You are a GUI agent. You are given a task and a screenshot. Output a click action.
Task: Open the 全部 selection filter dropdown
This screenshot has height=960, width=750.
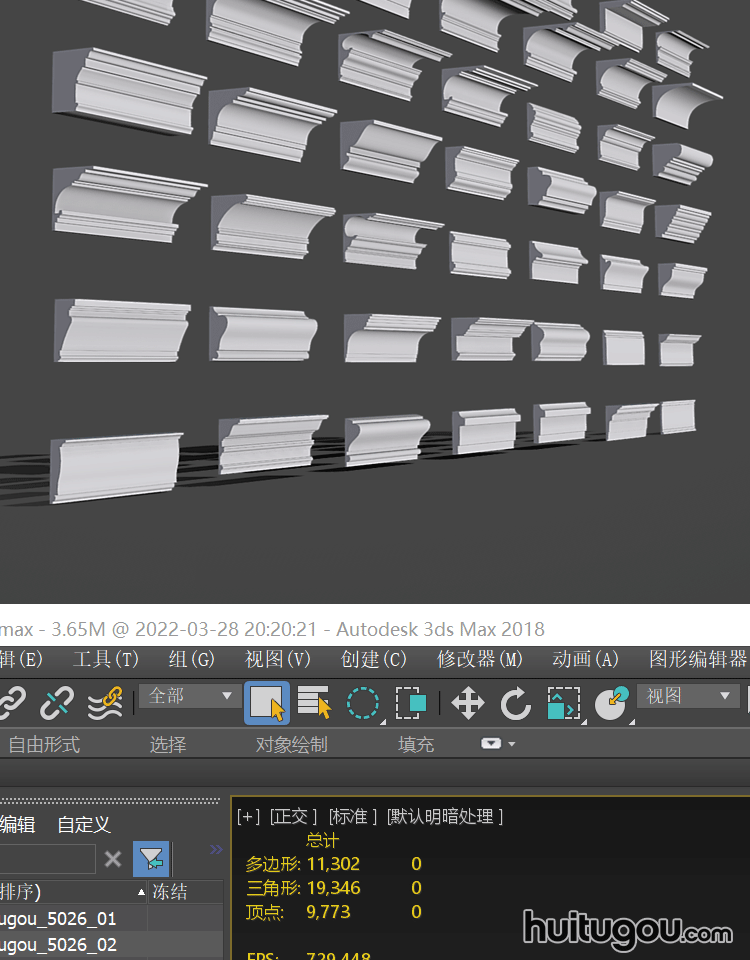190,696
